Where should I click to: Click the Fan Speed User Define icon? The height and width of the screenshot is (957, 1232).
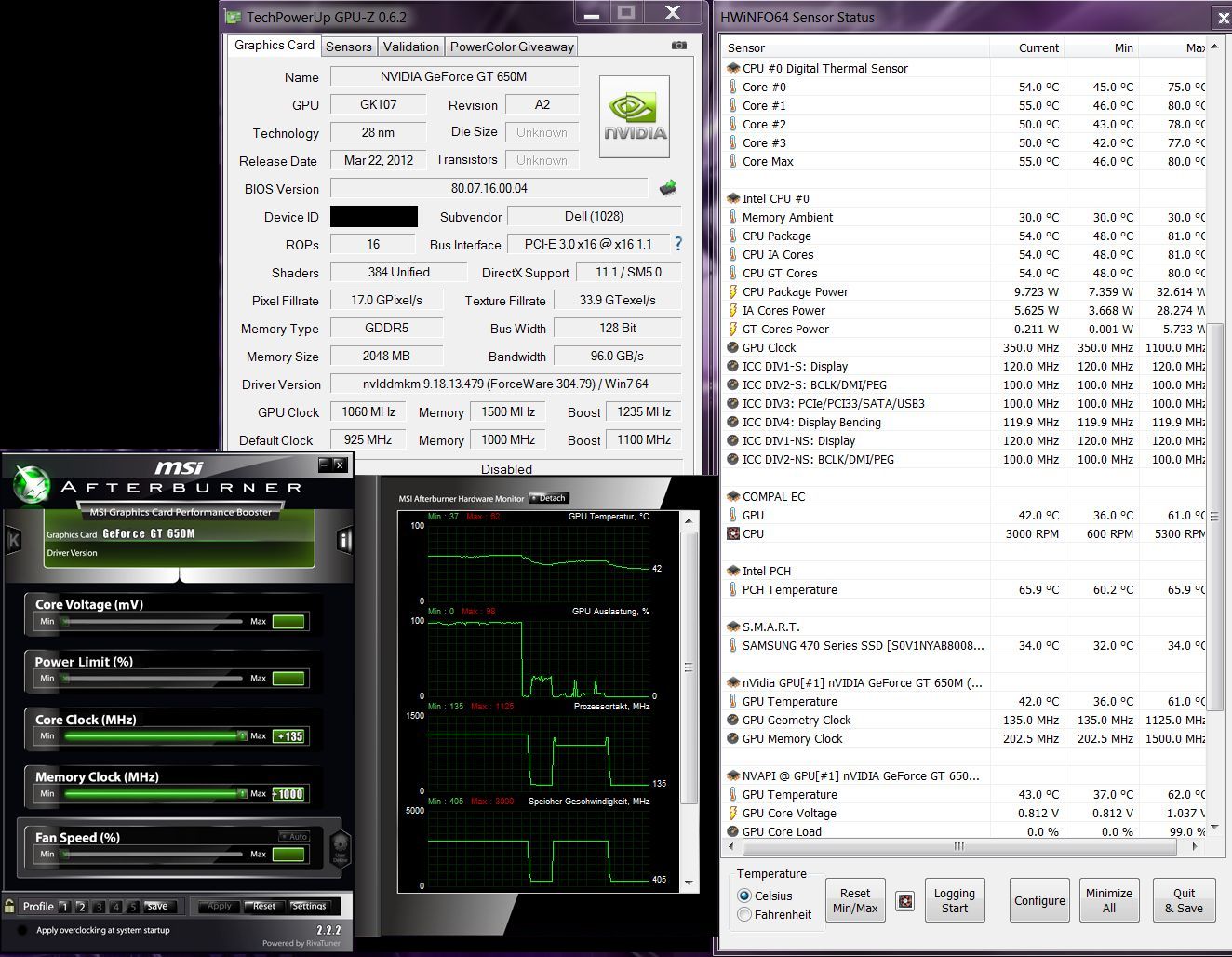point(341,847)
